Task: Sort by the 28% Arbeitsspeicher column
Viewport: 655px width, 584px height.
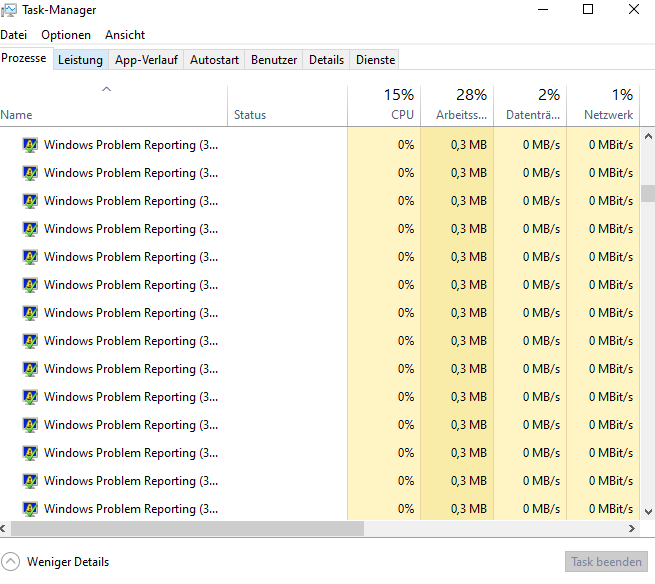Action: [x=457, y=106]
